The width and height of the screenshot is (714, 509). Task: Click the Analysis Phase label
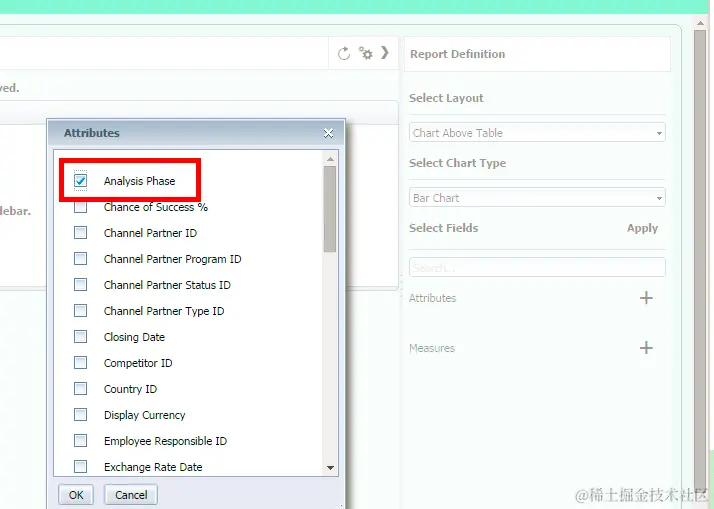139,181
